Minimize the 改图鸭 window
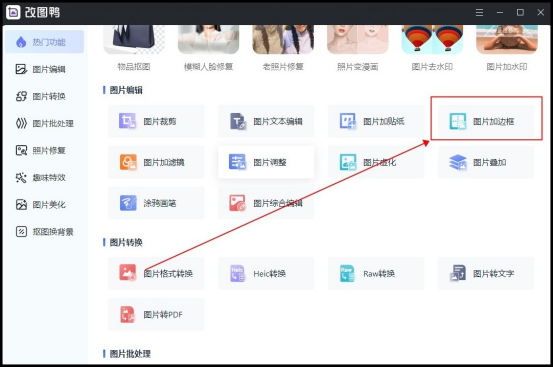 (x=499, y=13)
